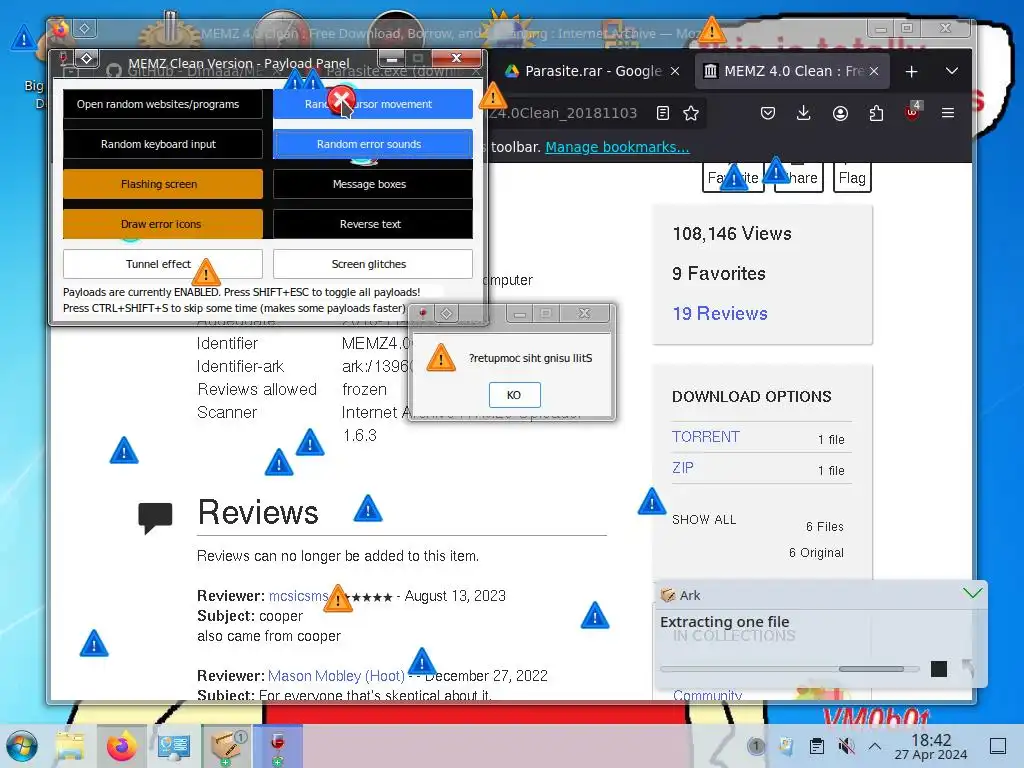Viewport: 1024px width, 768px height.
Task: Open system settings taskbar icon
Action: 173,746
